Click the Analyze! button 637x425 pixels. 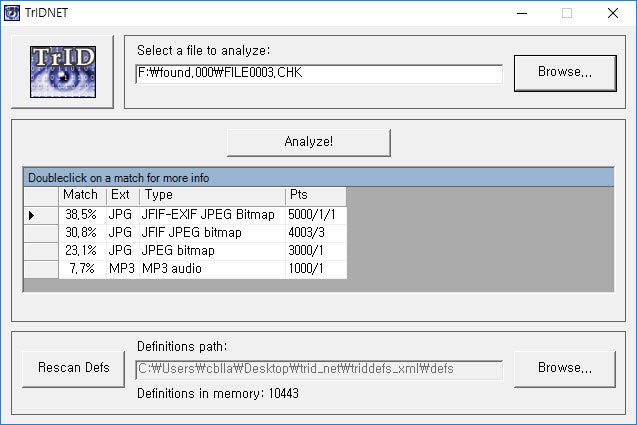[308, 142]
